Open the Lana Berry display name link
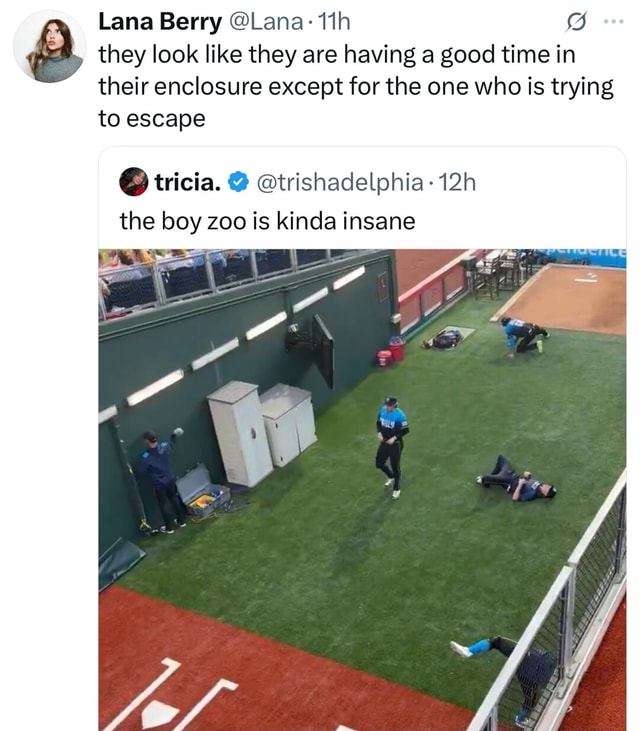 coord(160,20)
